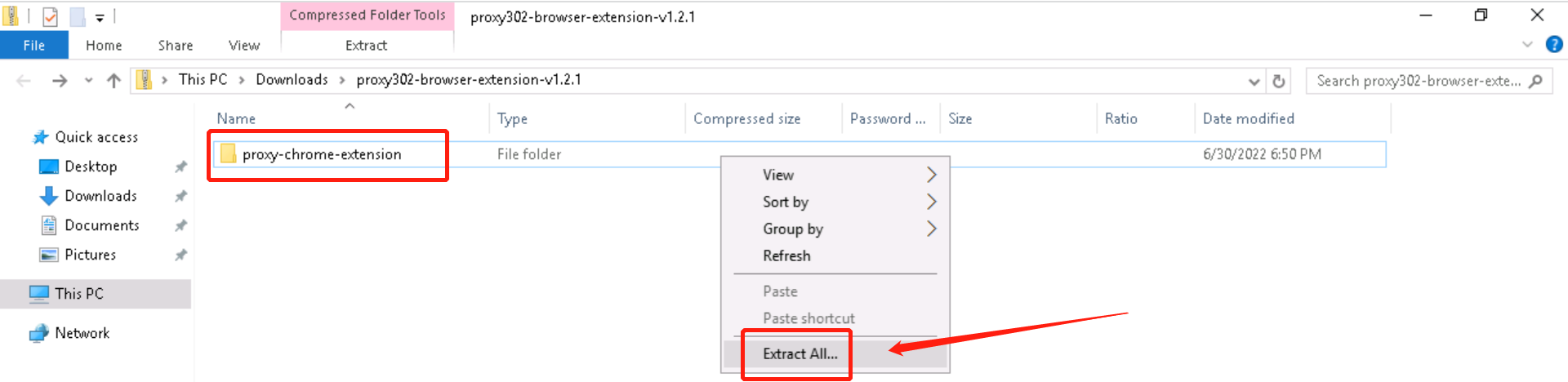Open File Explorer help icon
The image size is (1568, 382).
(x=1554, y=45)
